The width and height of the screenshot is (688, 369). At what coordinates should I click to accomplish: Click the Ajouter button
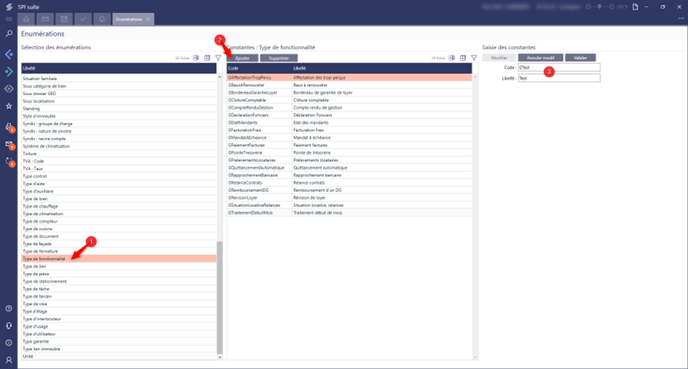tap(243, 58)
